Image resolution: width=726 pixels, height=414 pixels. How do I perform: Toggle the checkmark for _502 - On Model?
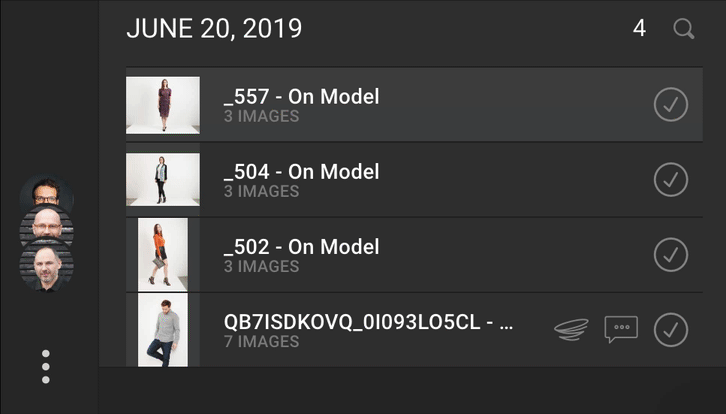(670, 255)
